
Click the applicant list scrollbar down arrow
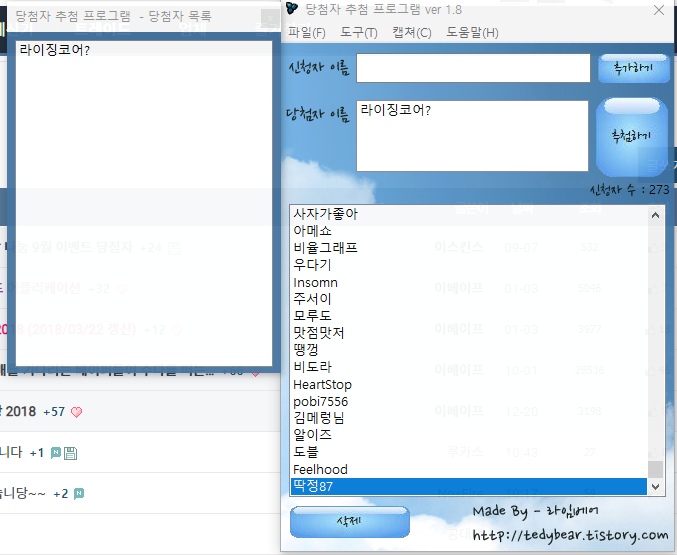[655, 486]
